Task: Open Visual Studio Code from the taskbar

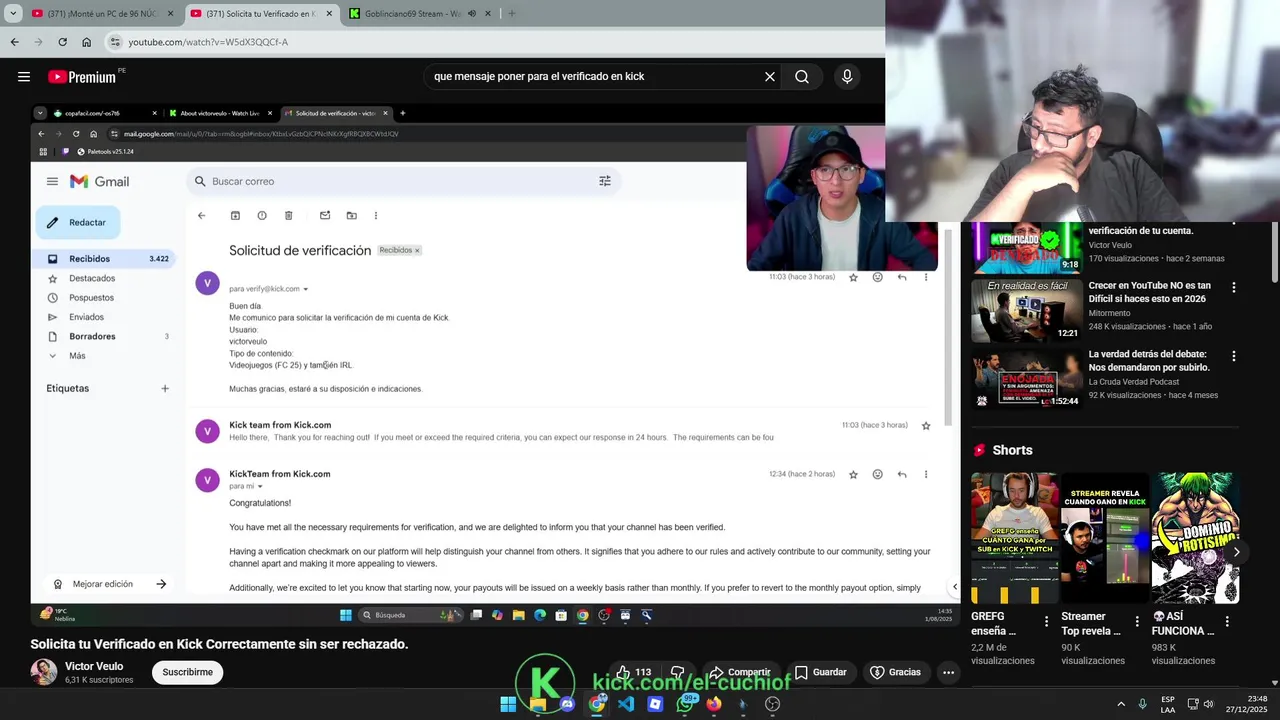Action: click(x=626, y=704)
